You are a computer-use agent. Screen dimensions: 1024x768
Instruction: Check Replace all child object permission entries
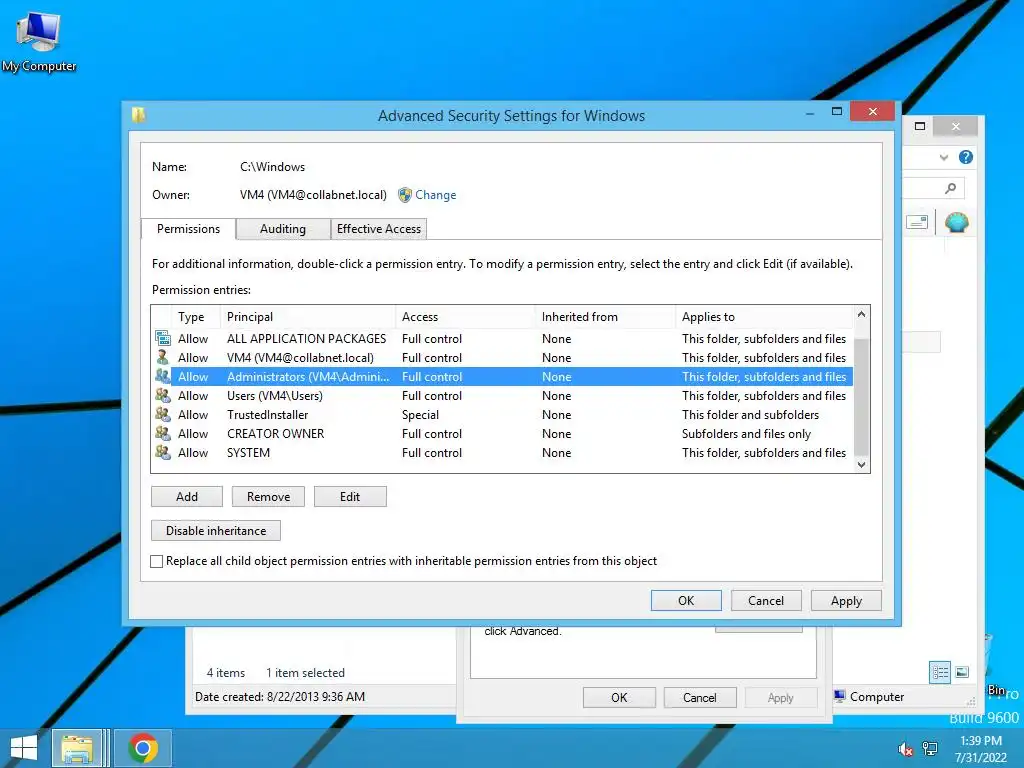157,561
